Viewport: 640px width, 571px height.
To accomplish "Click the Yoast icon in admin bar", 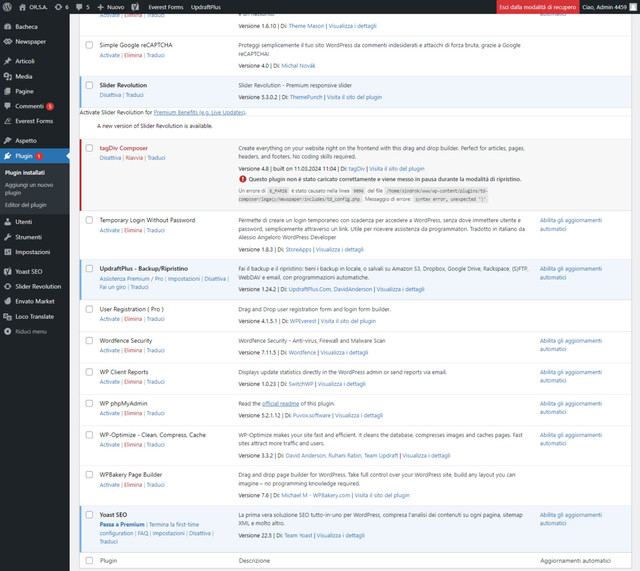I will click(135, 7).
